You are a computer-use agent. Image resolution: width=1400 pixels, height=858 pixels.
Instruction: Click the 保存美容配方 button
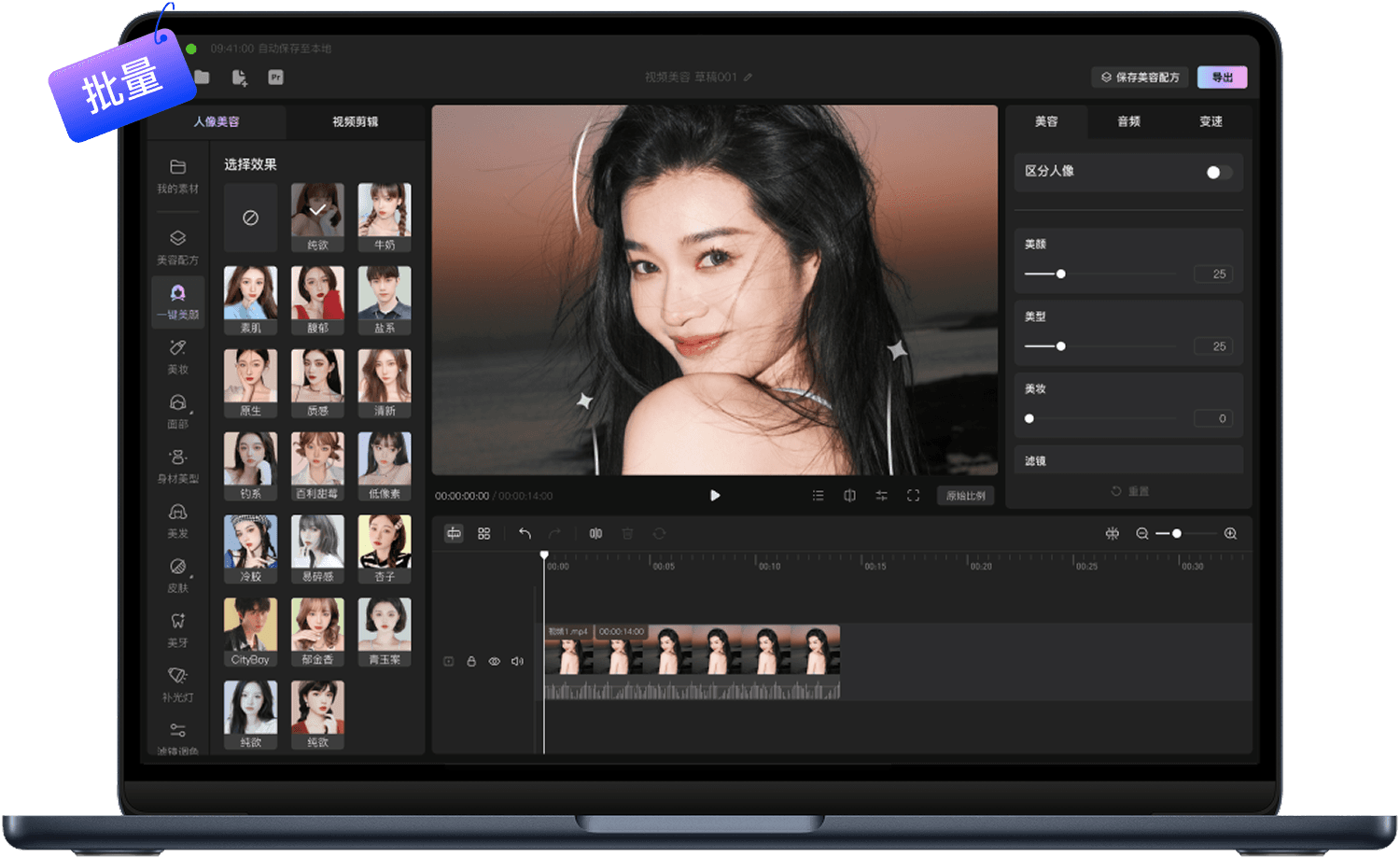coord(1141,77)
